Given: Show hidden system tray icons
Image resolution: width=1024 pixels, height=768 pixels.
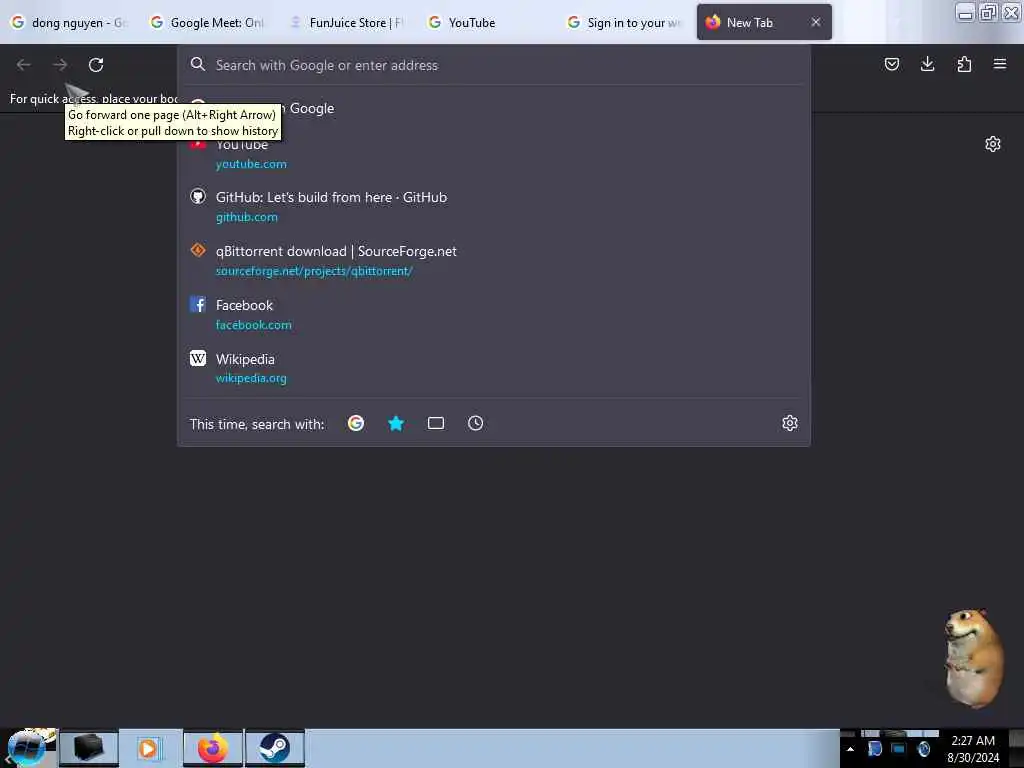Looking at the screenshot, I should [850, 749].
